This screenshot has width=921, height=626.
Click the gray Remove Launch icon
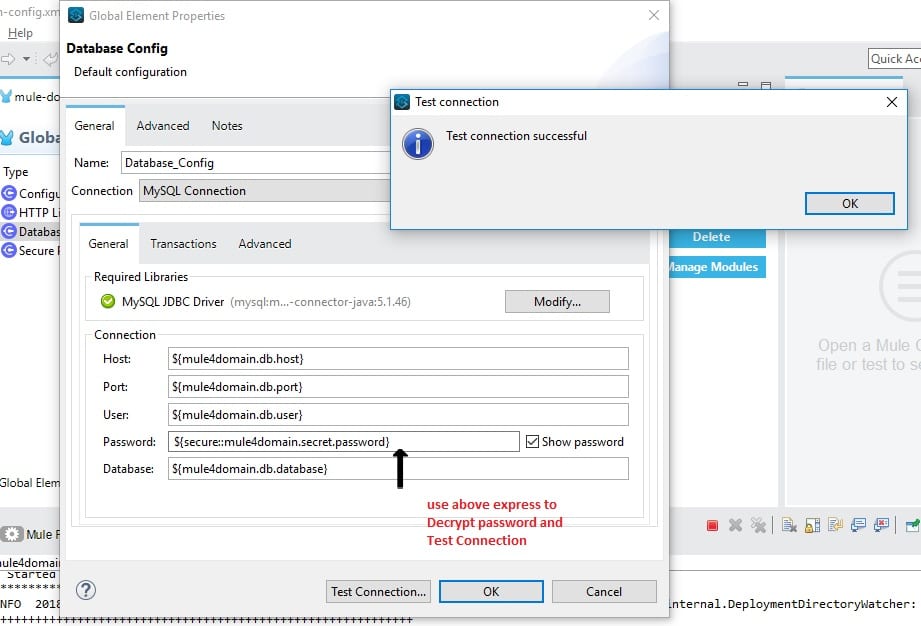point(735,525)
